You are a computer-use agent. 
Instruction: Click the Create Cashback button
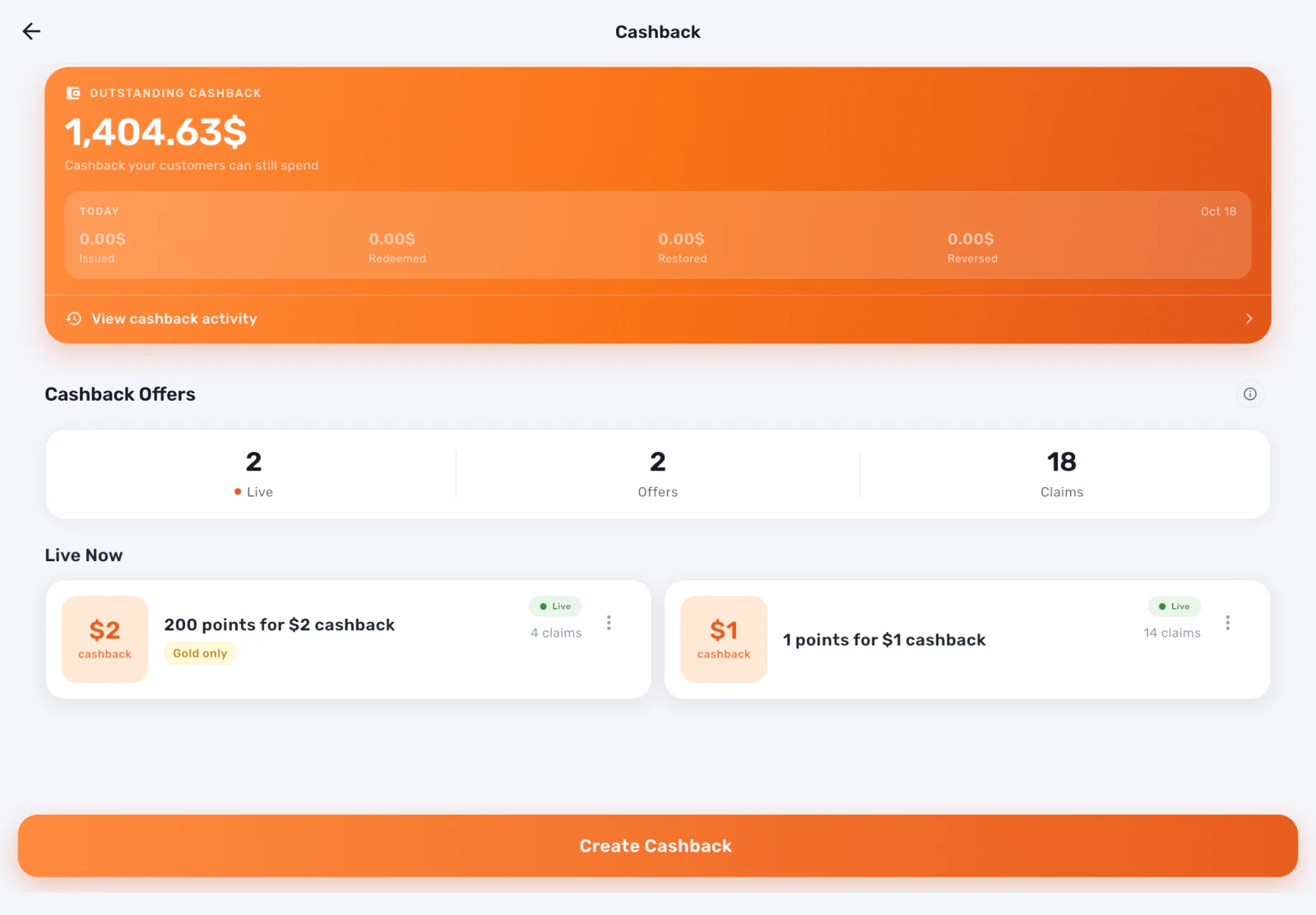658,846
